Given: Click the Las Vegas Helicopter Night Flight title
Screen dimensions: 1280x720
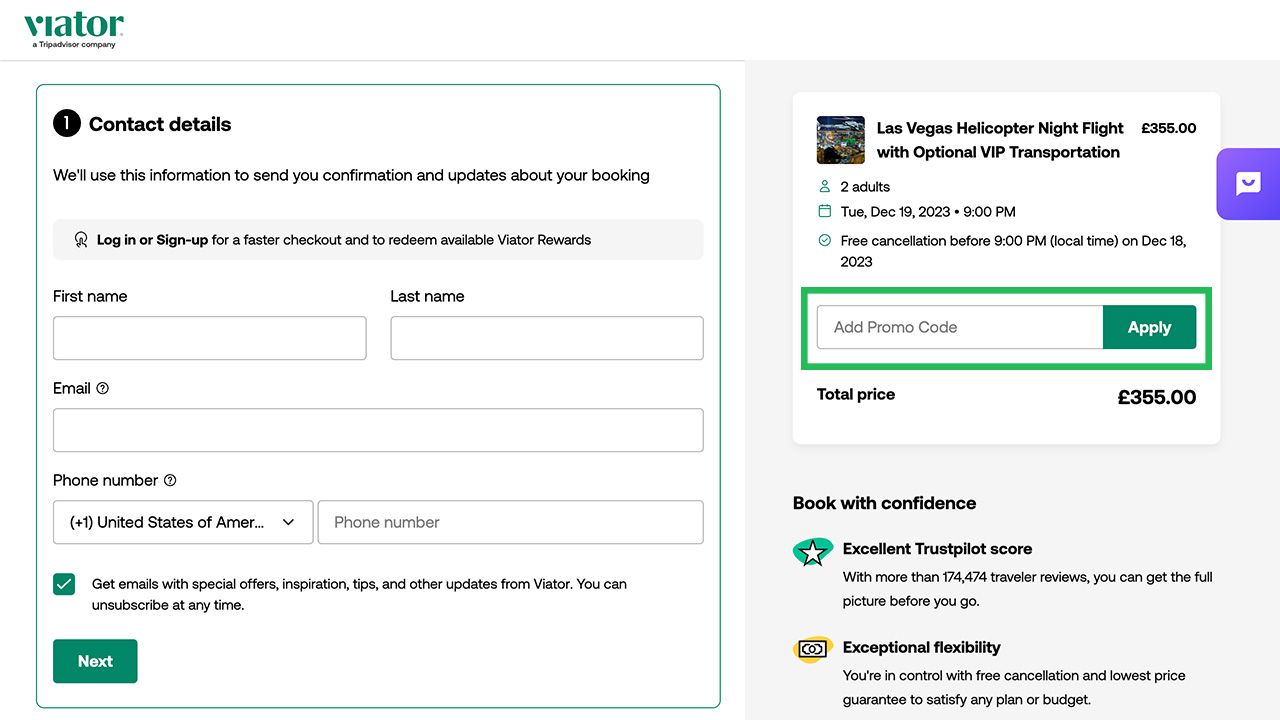Looking at the screenshot, I should 1000,140.
